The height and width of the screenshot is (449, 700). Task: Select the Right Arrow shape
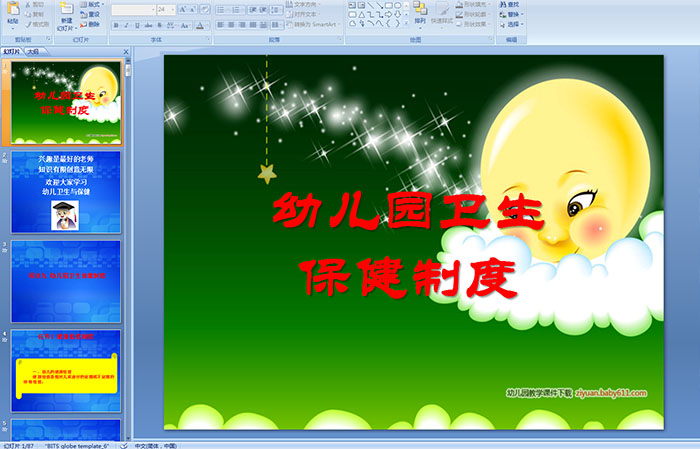point(388,15)
